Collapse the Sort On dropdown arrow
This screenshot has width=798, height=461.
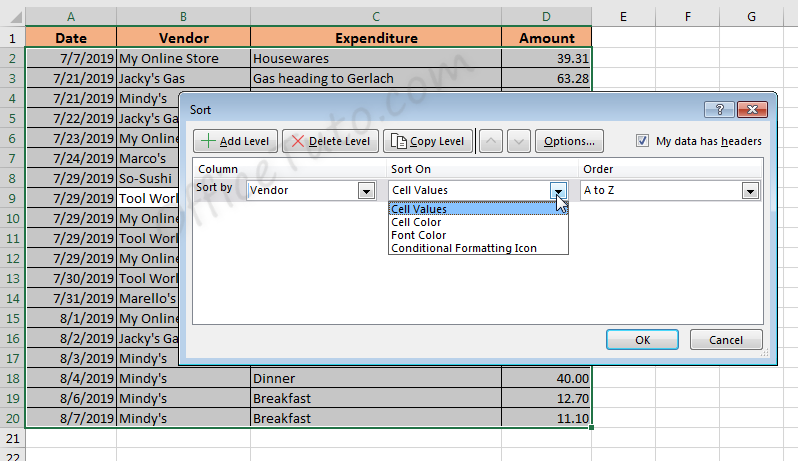tap(558, 191)
